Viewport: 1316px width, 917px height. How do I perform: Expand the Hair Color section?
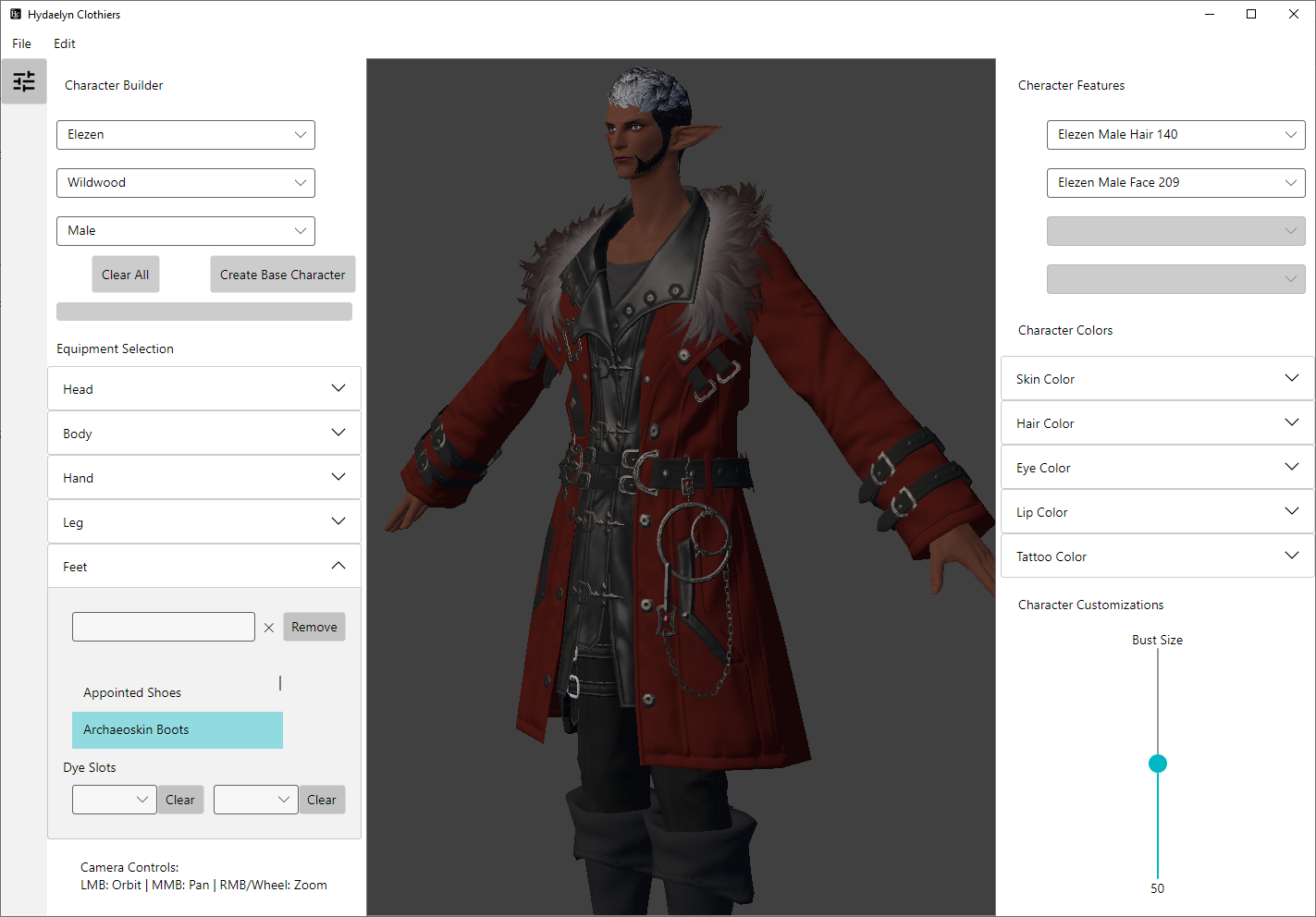coord(1158,423)
